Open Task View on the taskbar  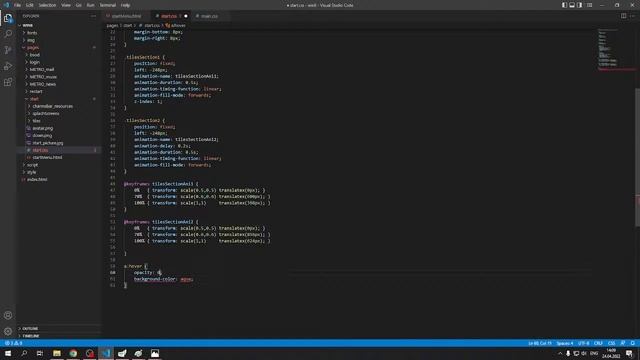click(x=40, y=353)
